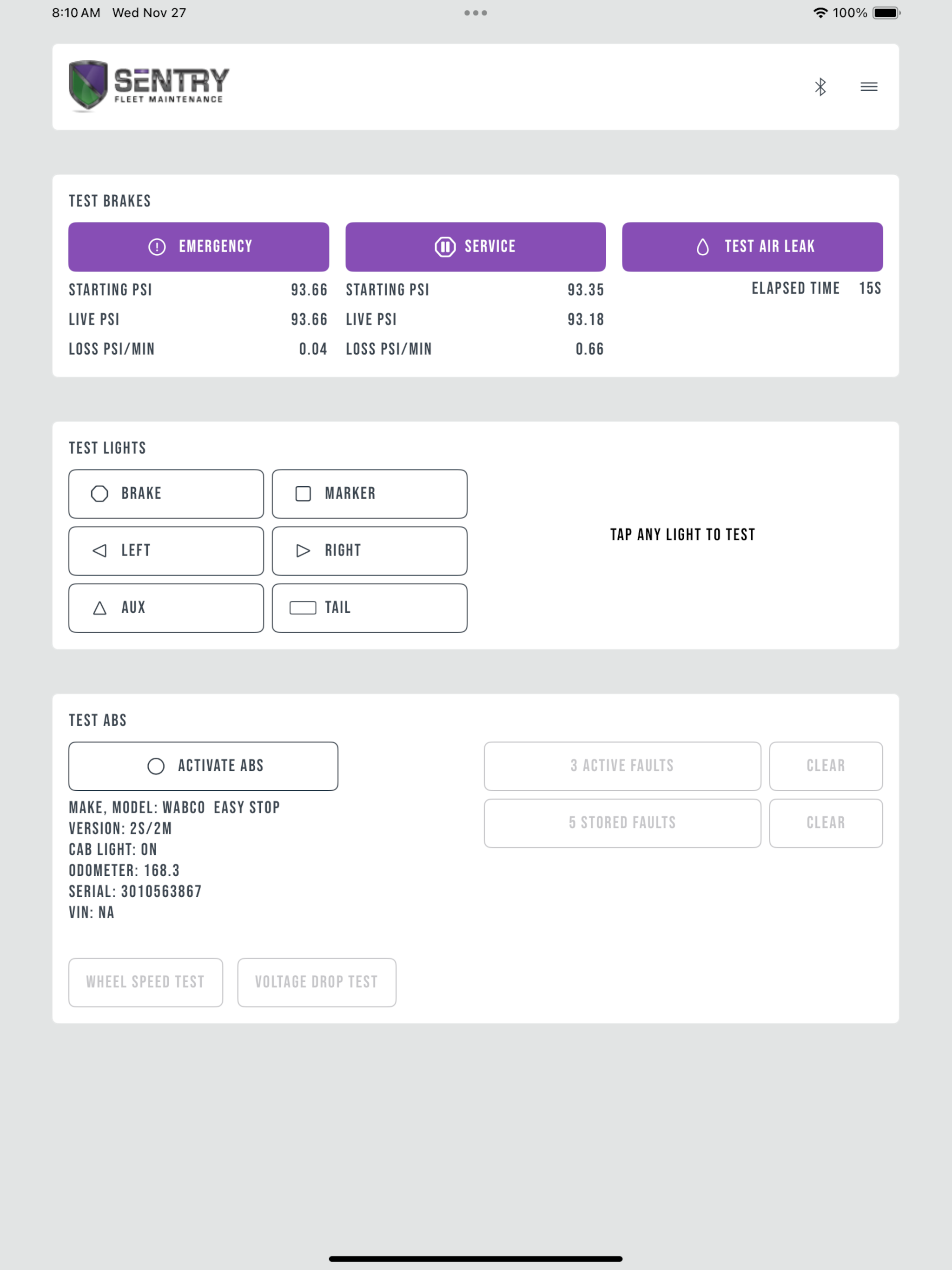Test the Marker light
This screenshot has height=1270, width=952.
point(369,494)
